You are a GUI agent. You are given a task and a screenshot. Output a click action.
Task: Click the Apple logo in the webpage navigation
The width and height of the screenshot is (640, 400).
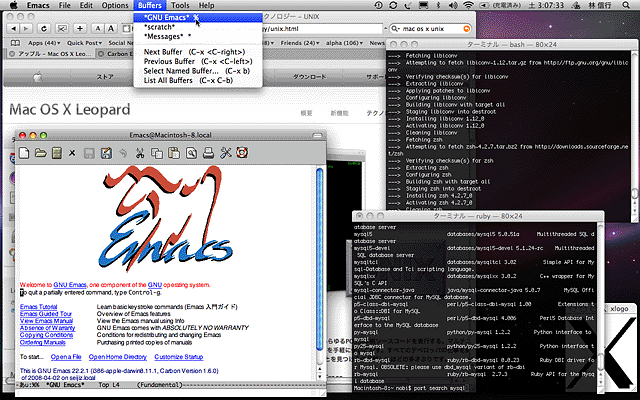(x=38, y=77)
